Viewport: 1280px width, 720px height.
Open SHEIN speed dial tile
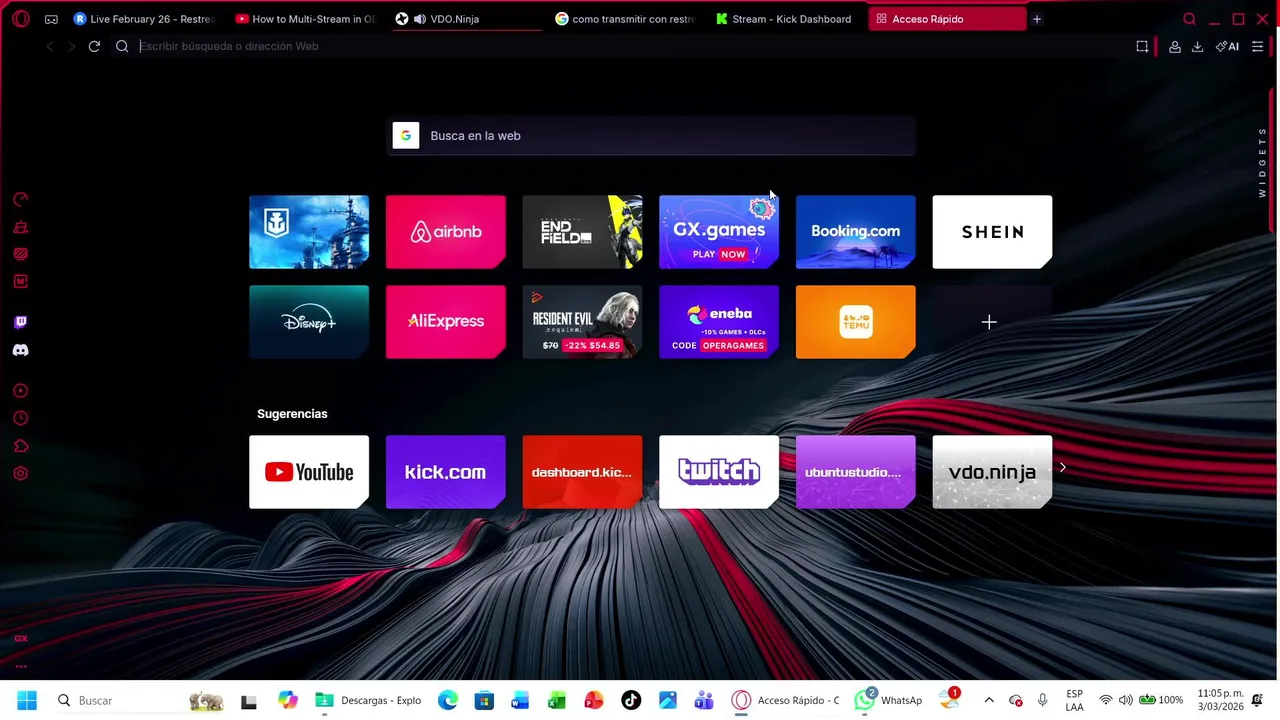tap(992, 232)
